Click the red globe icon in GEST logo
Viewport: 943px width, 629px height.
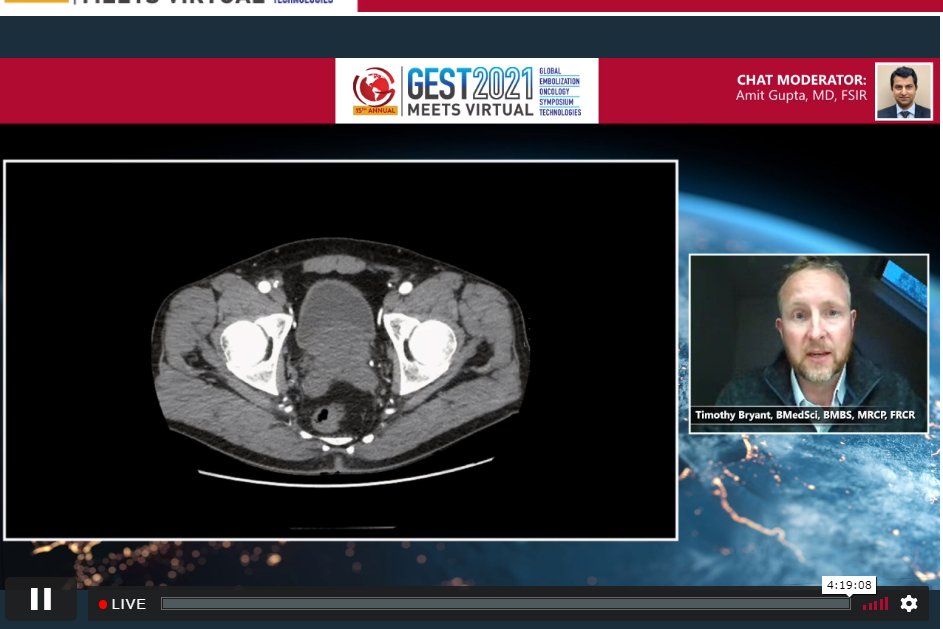coord(374,88)
